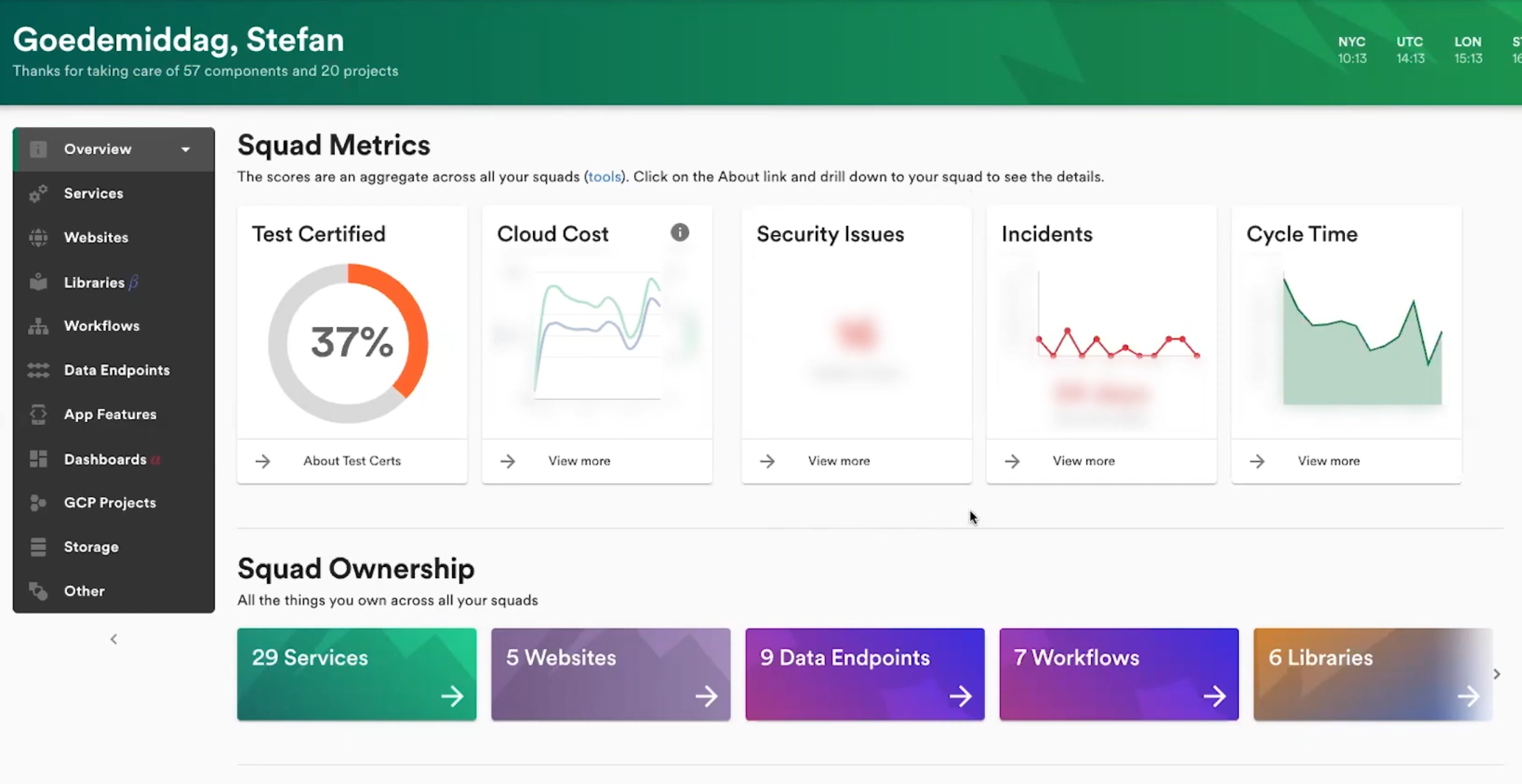Image resolution: width=1522 pixels, height=784 pixels.
Task: Open About Test Certs link
Action: pyautogui.click(x=352, y=461)
